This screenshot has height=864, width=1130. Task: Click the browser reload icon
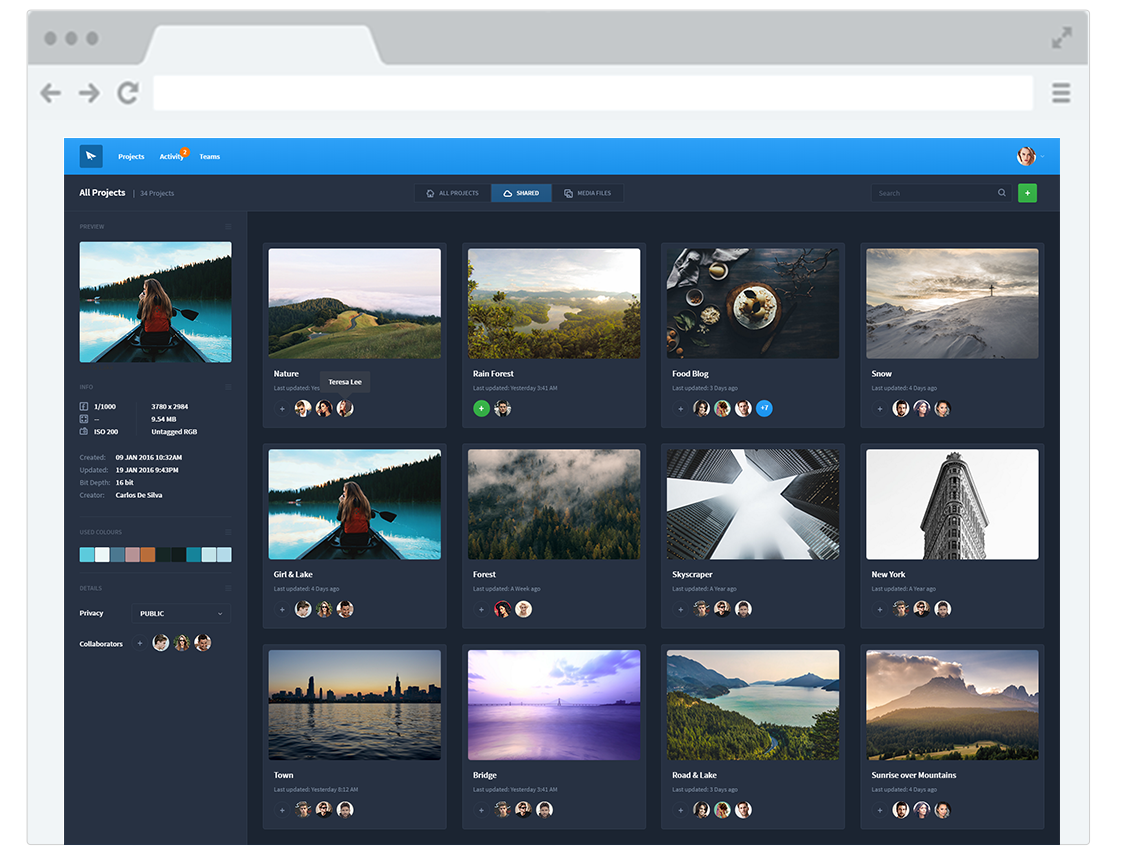[x=128, y=94]
